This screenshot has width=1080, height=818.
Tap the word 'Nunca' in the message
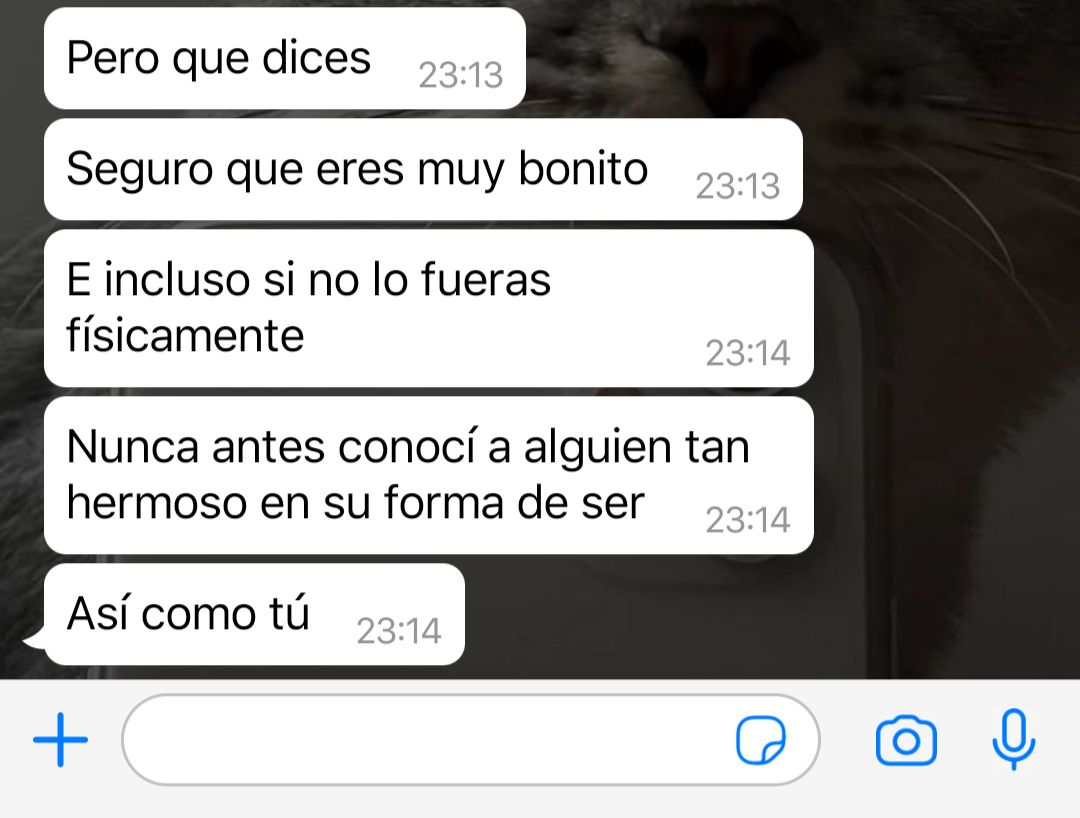click(132, 447)
